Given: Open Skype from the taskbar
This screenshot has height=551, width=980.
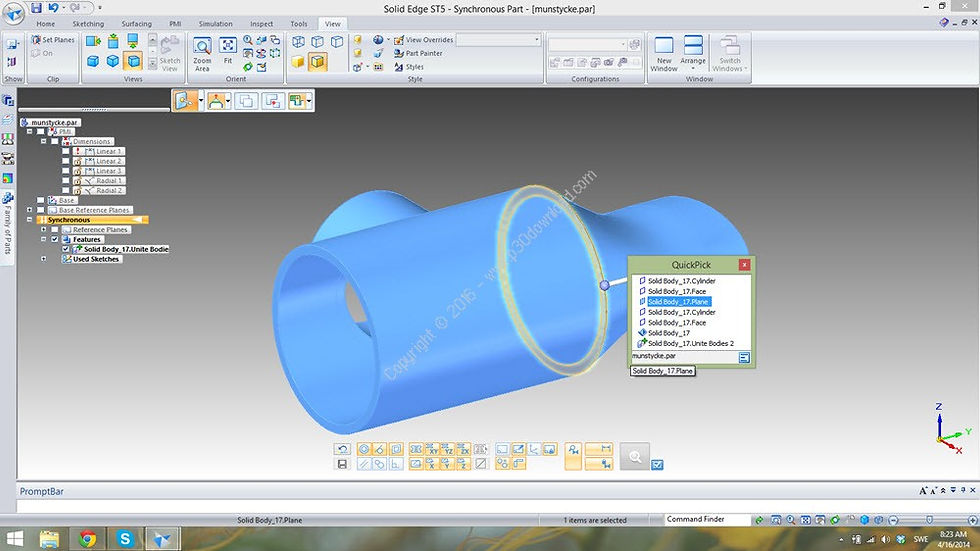Looking at the screenshot, I should click(125, 539).
